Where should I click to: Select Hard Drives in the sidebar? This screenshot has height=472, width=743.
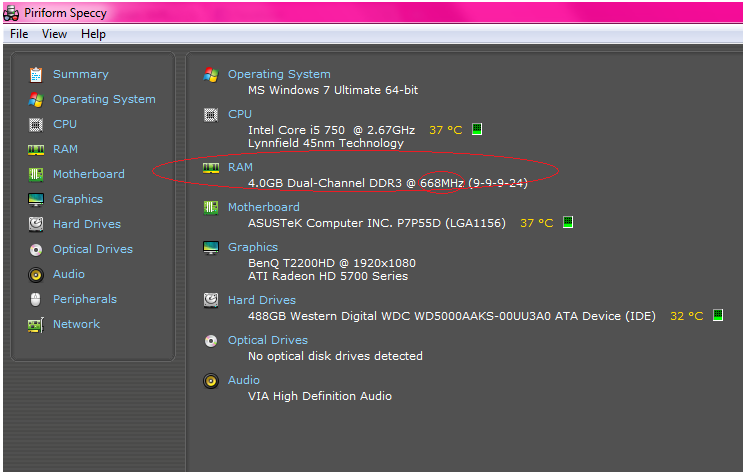coord(87,224)
